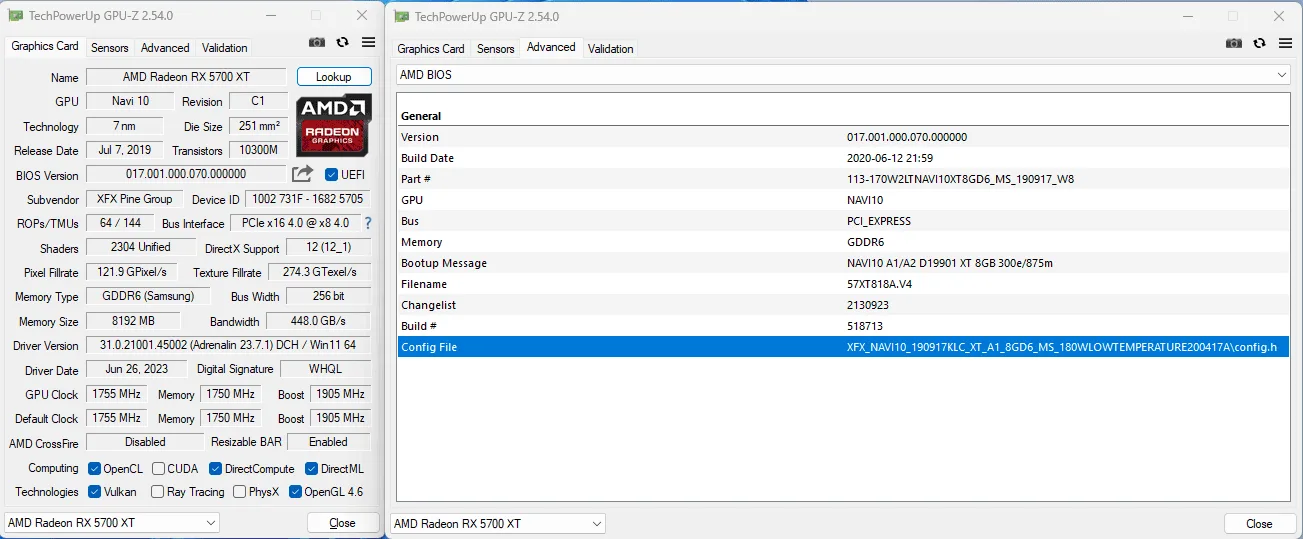Toggle the DirectCompute checkbox
The height and width of the screenshot is (539, 1303).
216,469
